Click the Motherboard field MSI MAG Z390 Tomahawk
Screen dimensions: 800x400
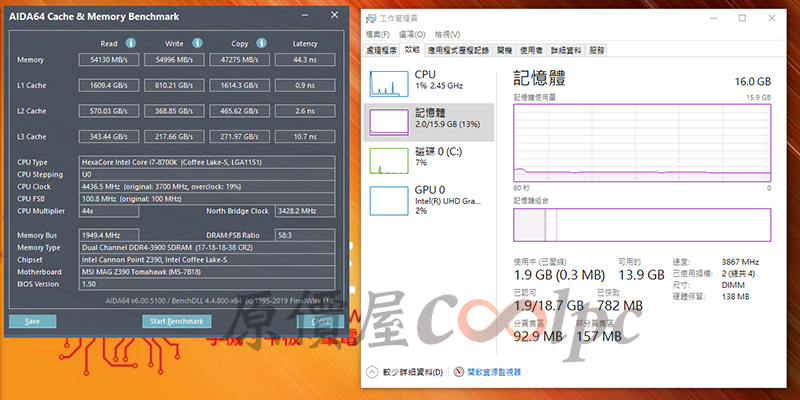[x=207, y=272]
